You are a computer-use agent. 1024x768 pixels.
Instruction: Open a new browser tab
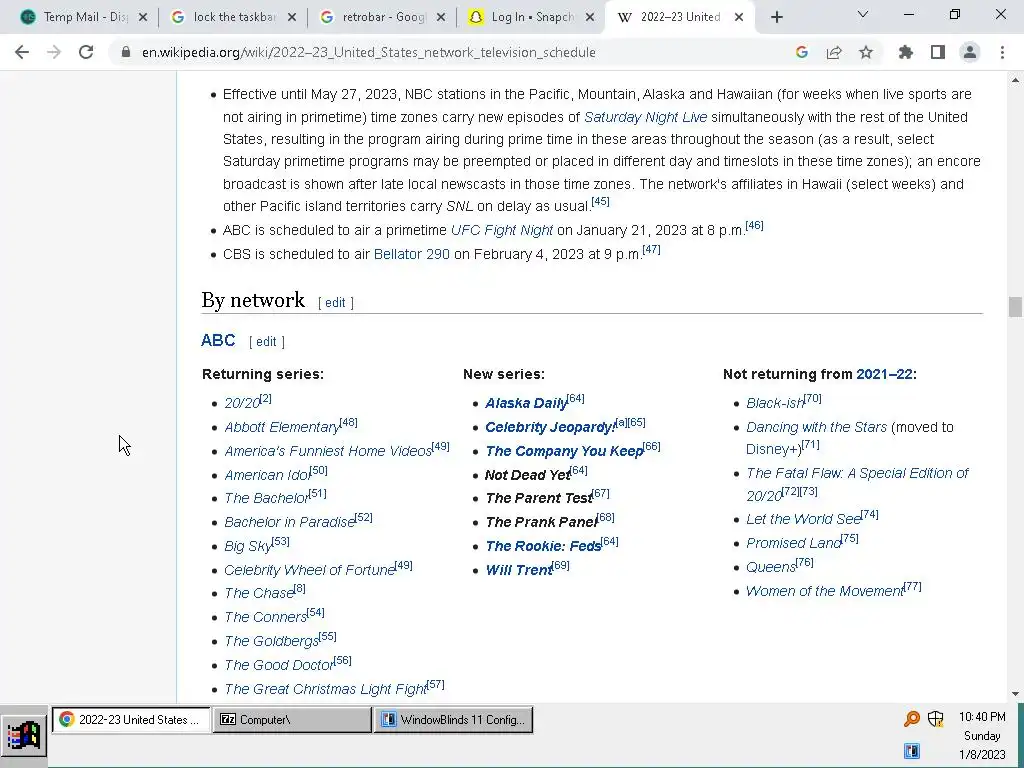pos(776,17)
